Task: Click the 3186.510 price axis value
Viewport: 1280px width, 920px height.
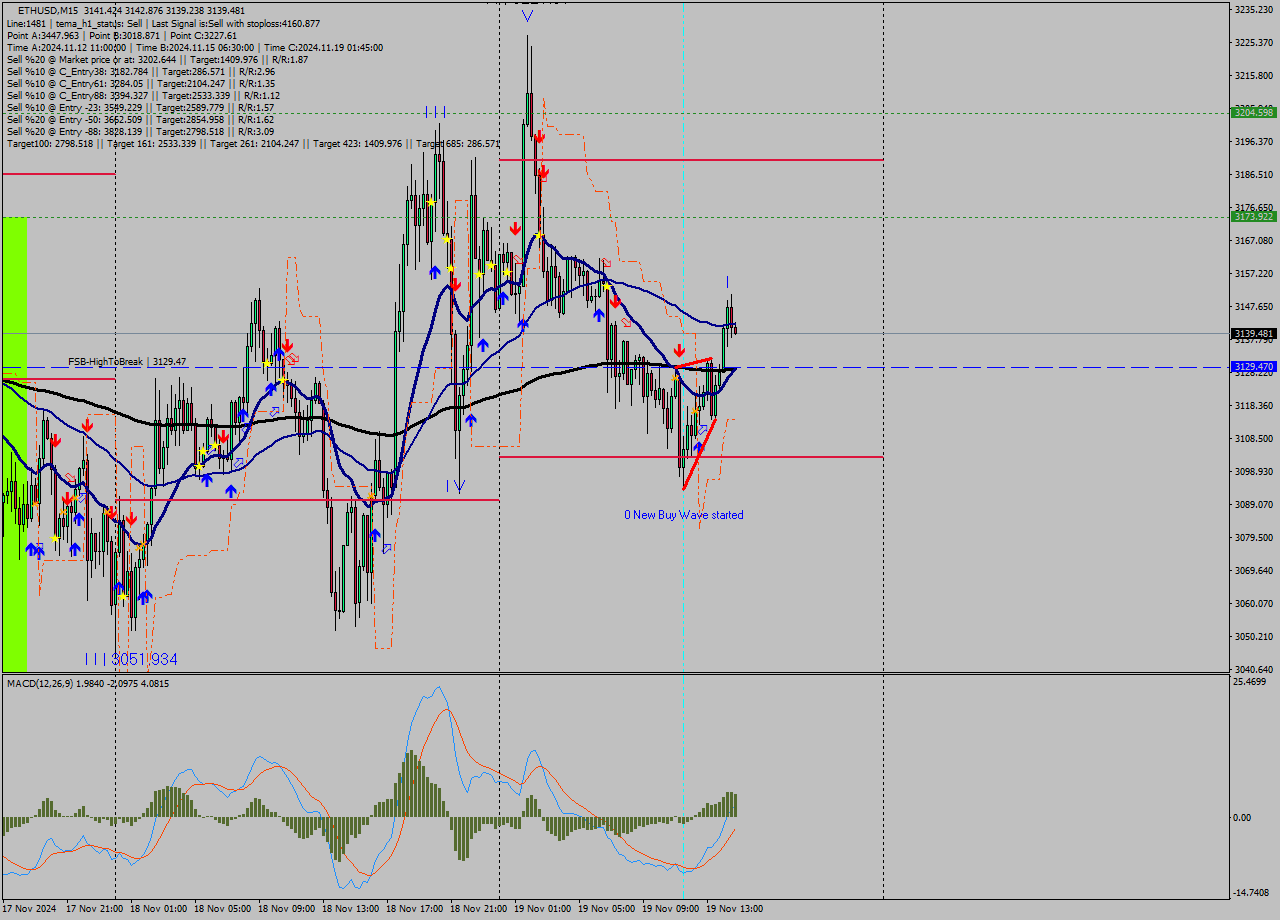Action: click(x=1254, y=174)
